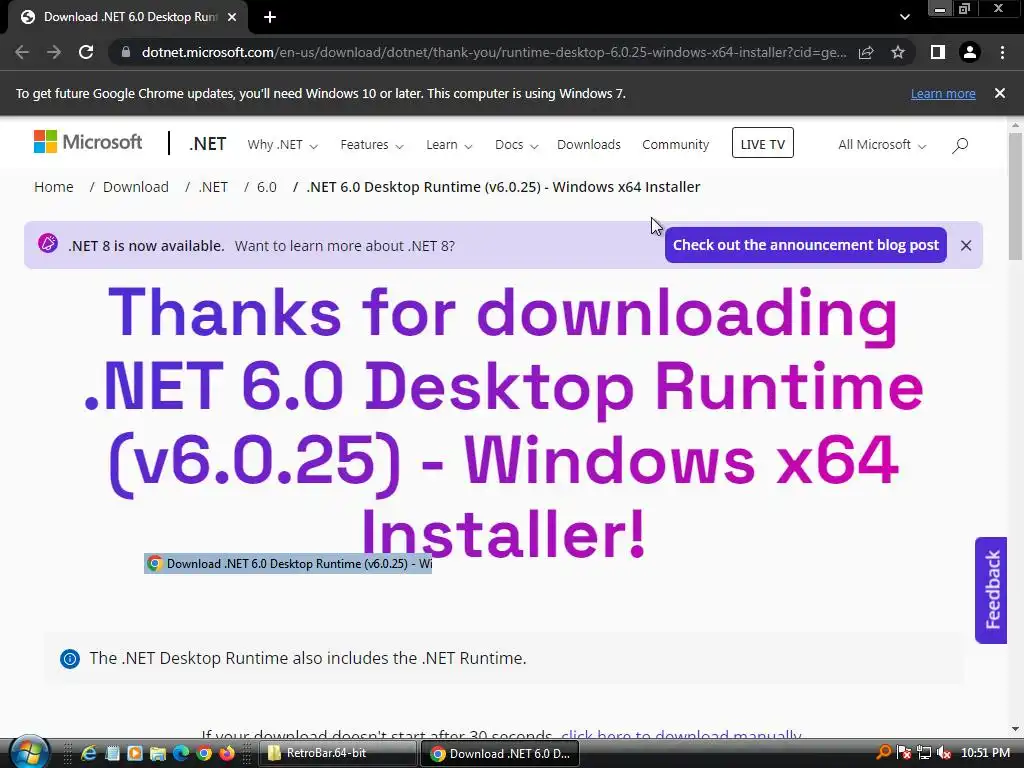Open a new tab with plus icon
Viewport: 1024px width, 768px height.
(270, 17)
